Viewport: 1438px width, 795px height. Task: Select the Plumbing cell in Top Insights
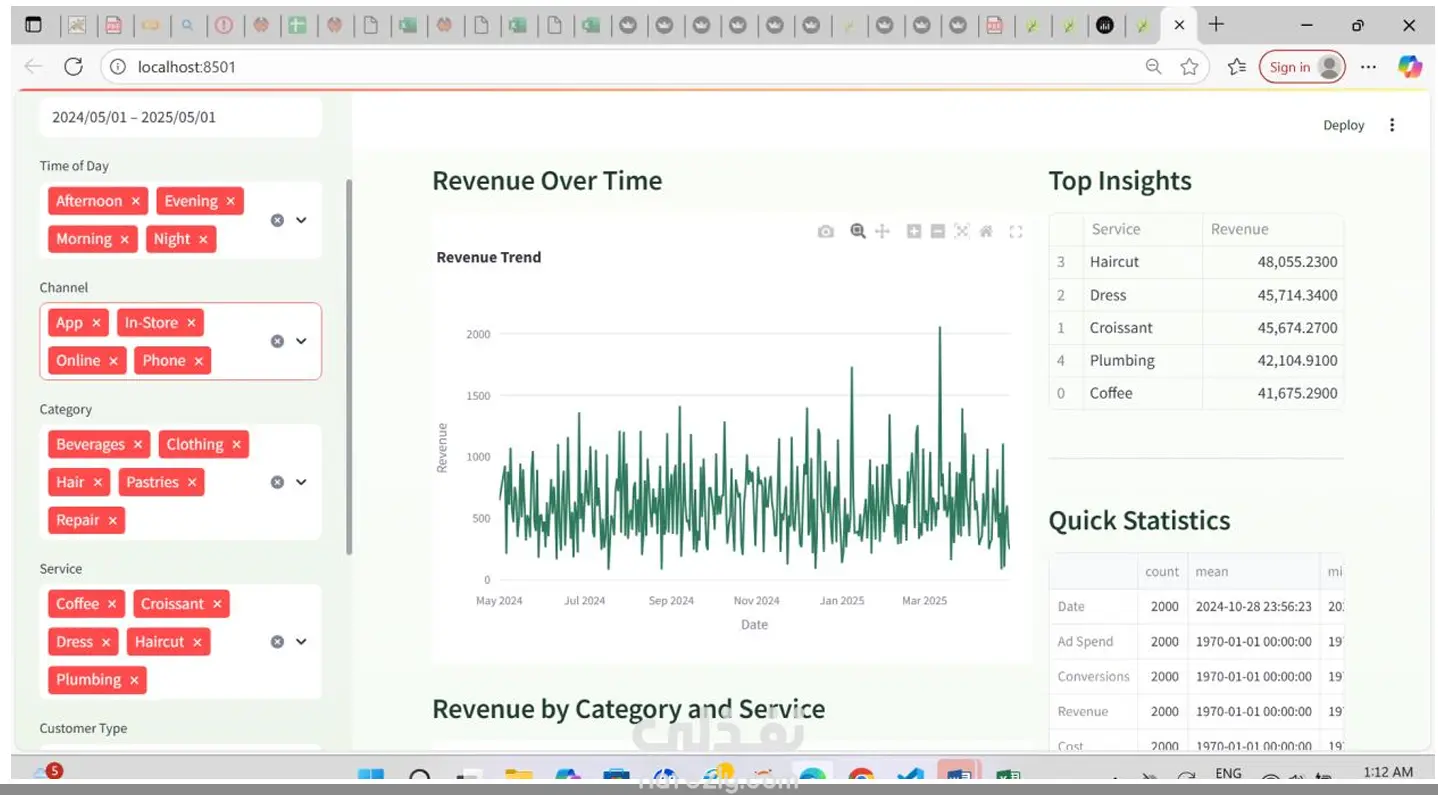pos(1143,360)
